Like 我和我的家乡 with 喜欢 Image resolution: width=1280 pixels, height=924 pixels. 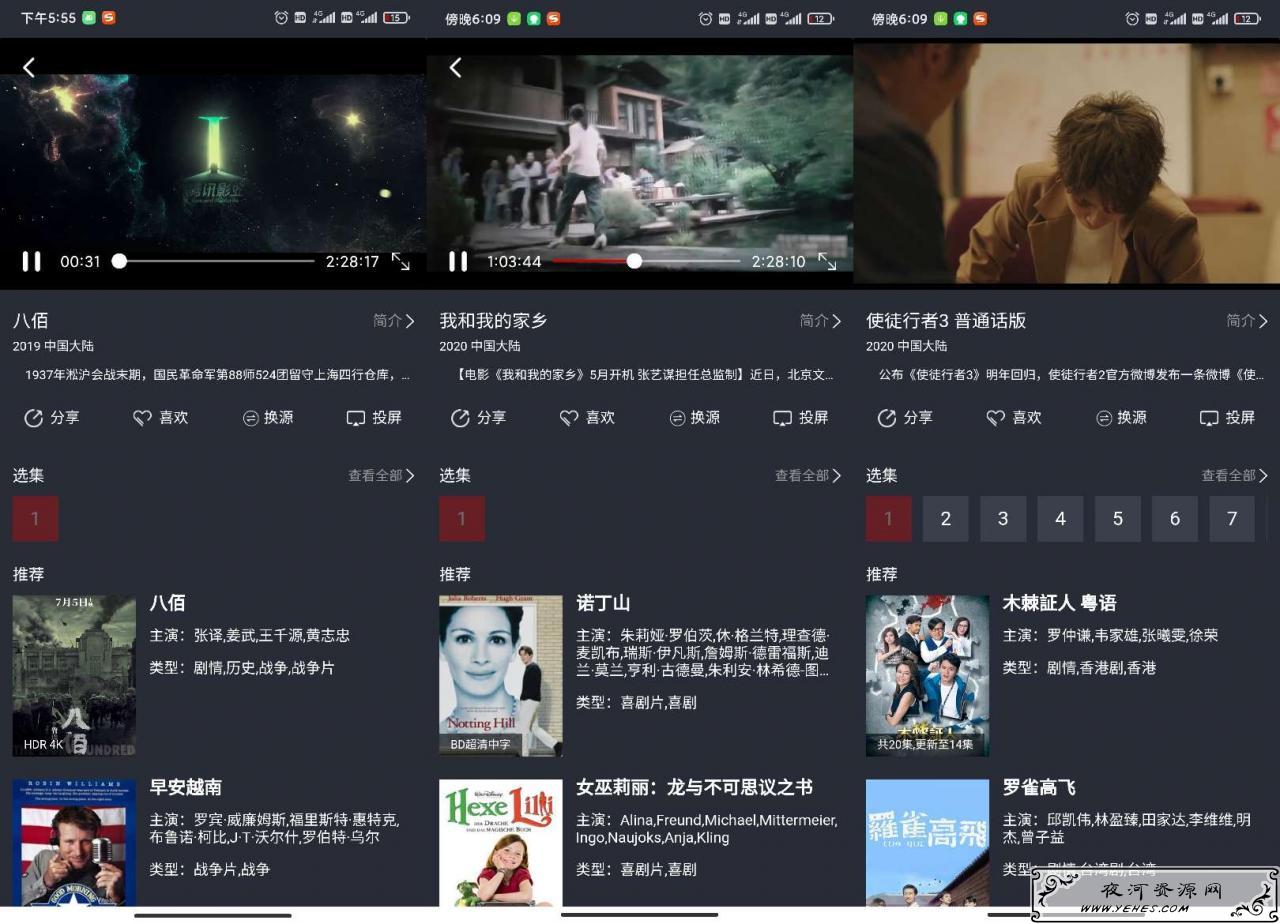click(x=587, y=418)
